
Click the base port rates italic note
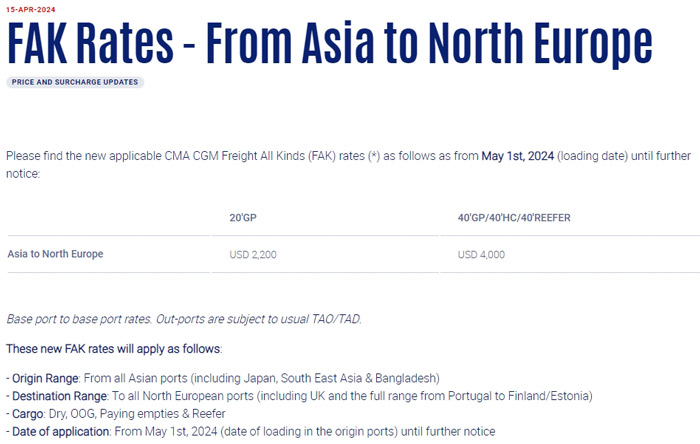coord(183,319)
